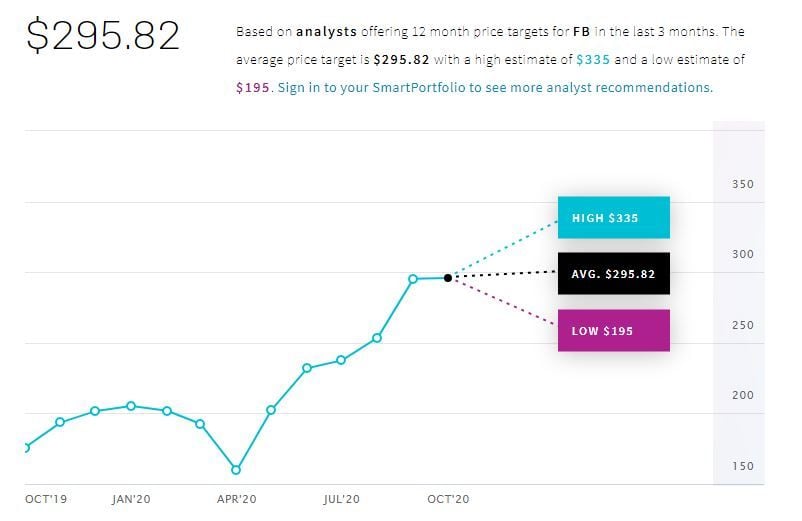Image resolution: width=802 pixels, height=521 pixels.
Task: Click the OCT'20 x-axis label
Action: 447,498
